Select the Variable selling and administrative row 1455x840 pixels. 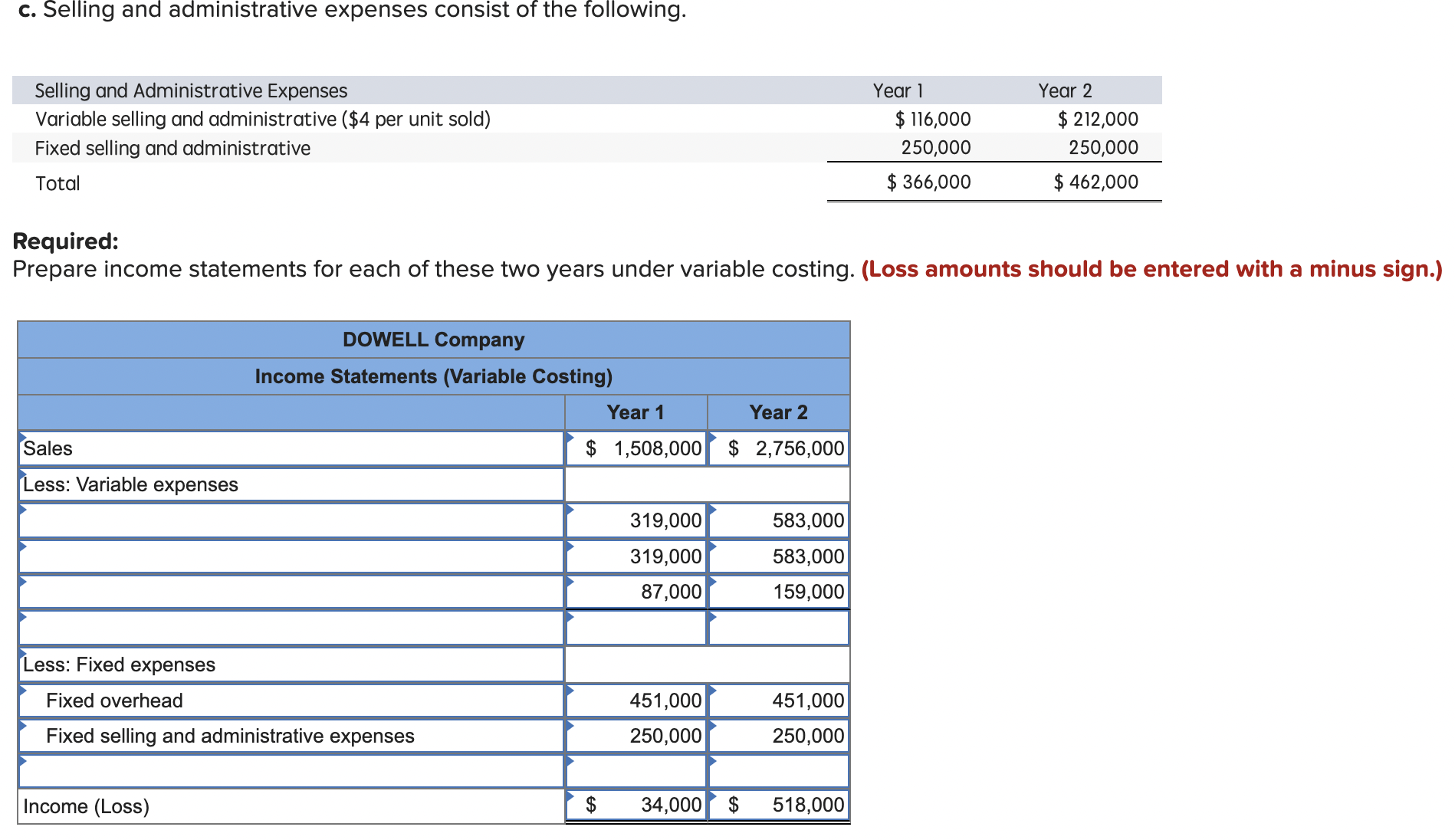[262, 119]
